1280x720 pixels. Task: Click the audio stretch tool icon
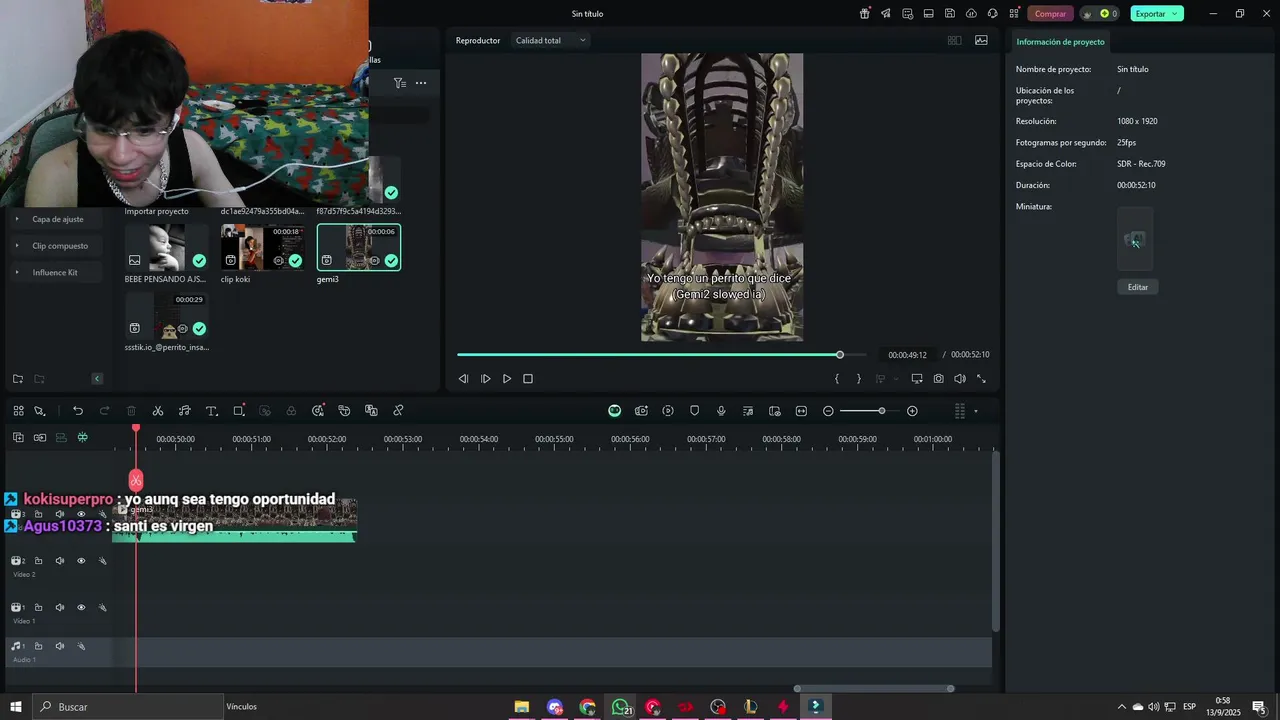coord(185,411)
